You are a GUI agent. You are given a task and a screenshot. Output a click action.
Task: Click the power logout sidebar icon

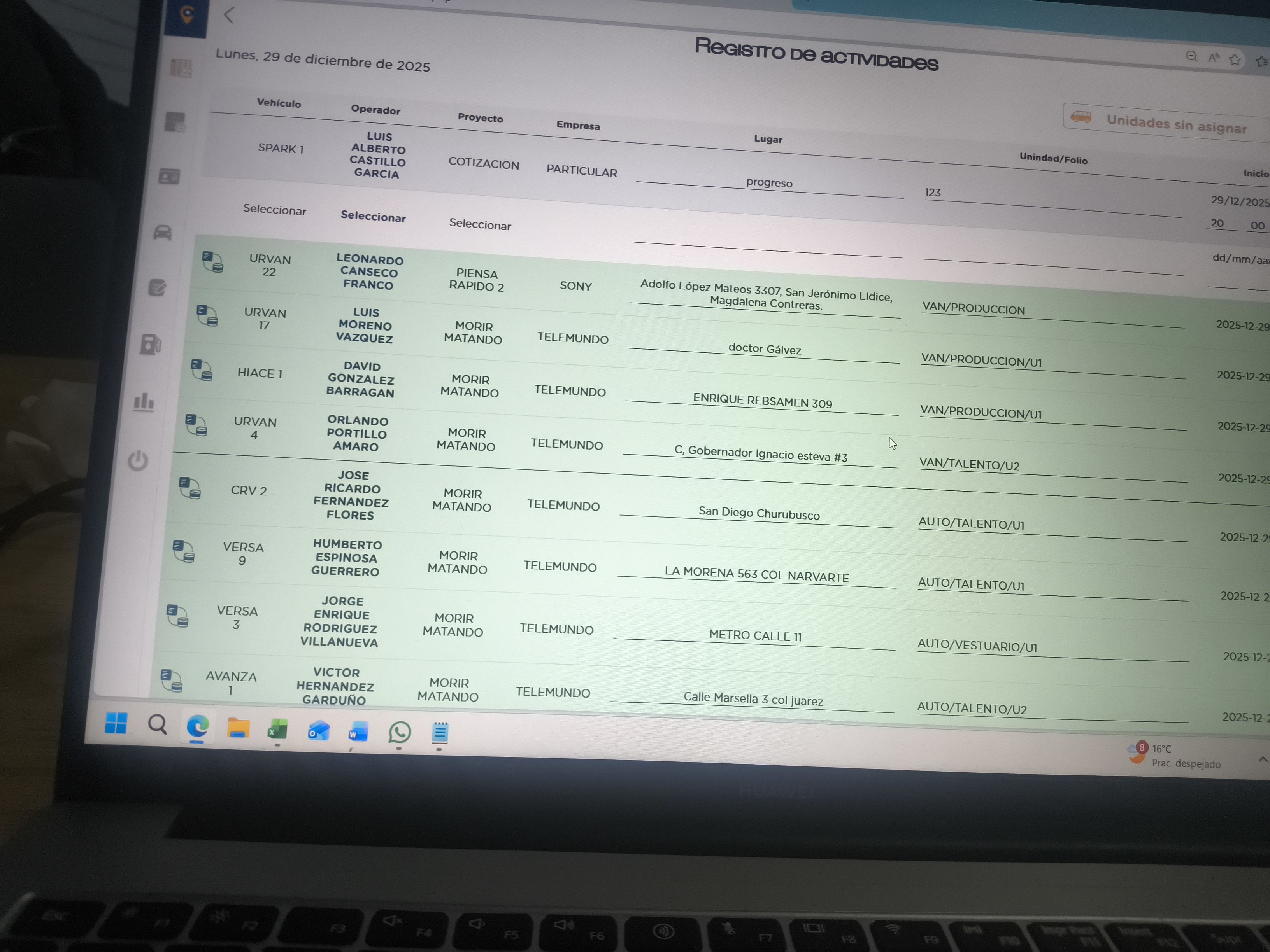[x=138, y=460]
